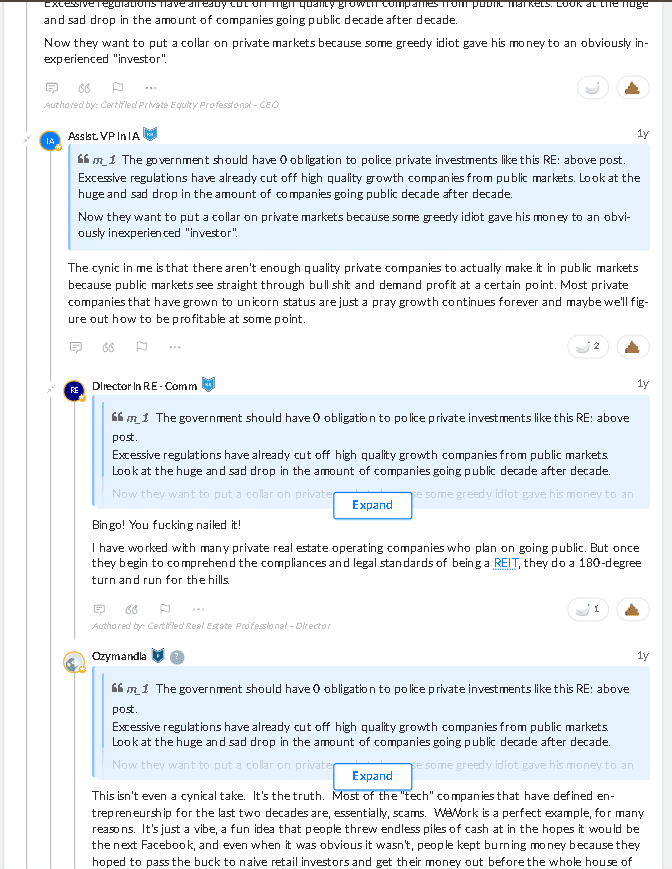Open the ellipsis menu under the Asst. VP comment
Viewport: 672px width, 869px height.
pos(175,347)
